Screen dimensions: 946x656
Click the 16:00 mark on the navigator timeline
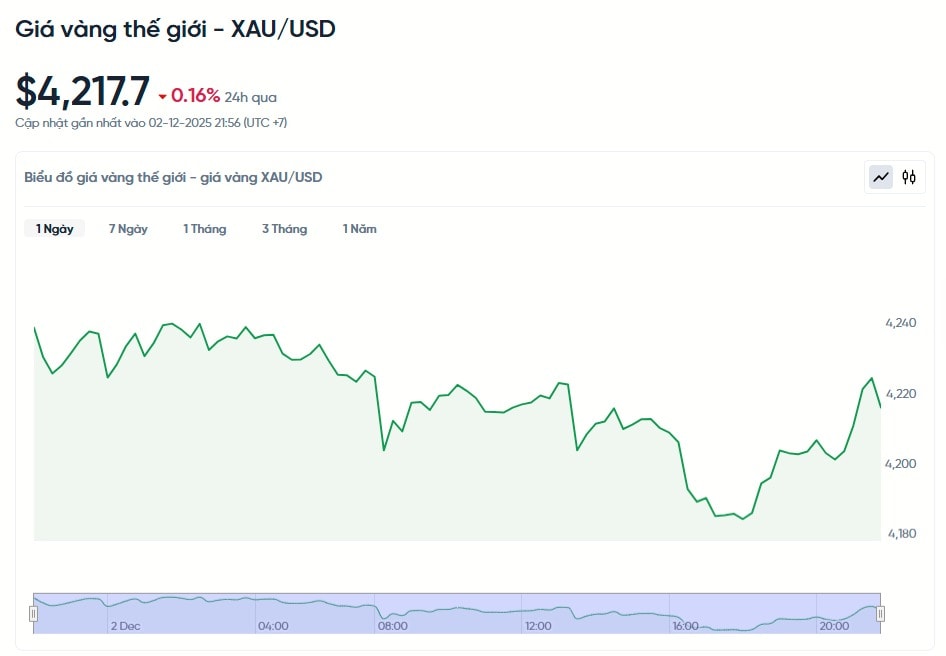click(x=685, y=626)
